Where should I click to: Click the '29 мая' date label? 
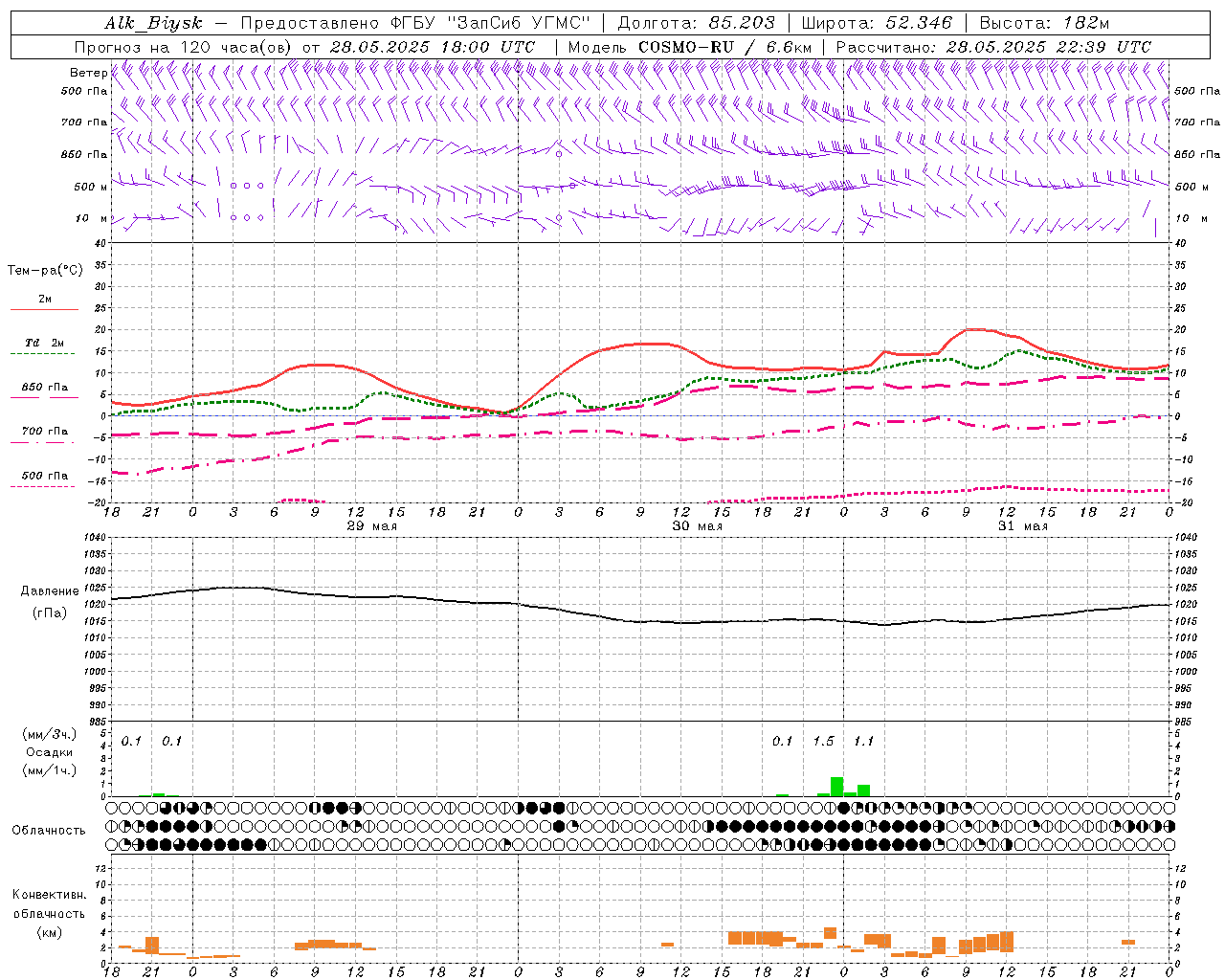[371, 526]
